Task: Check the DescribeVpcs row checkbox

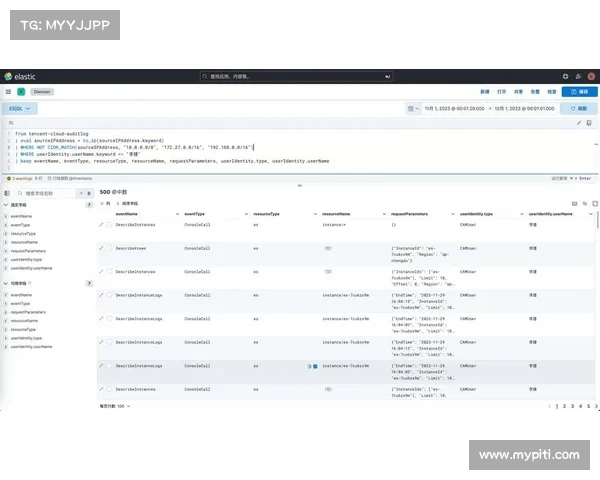Action: click(x=109, y=247)
